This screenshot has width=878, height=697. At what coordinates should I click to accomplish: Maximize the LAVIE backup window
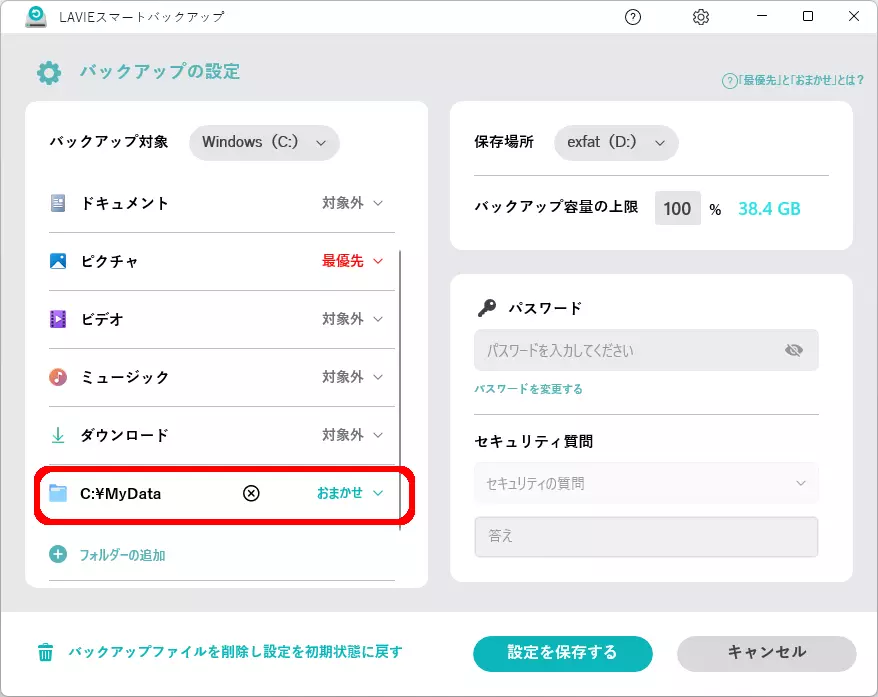tap(807, 16)
